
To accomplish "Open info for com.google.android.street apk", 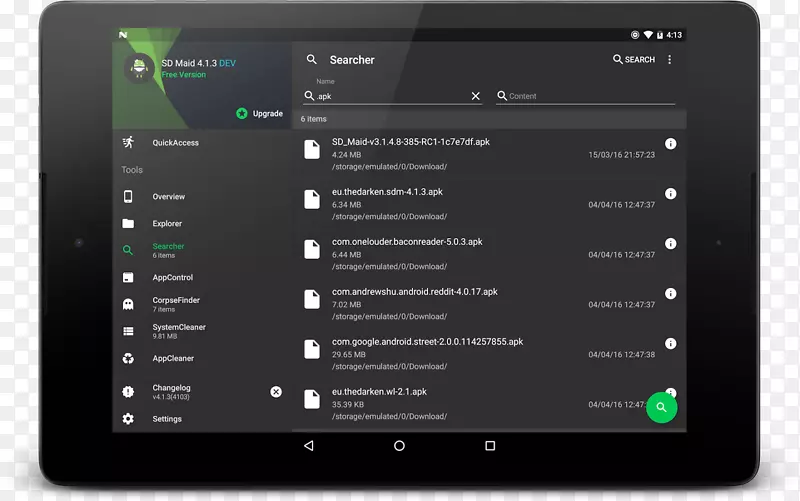I will click(670, 344).
